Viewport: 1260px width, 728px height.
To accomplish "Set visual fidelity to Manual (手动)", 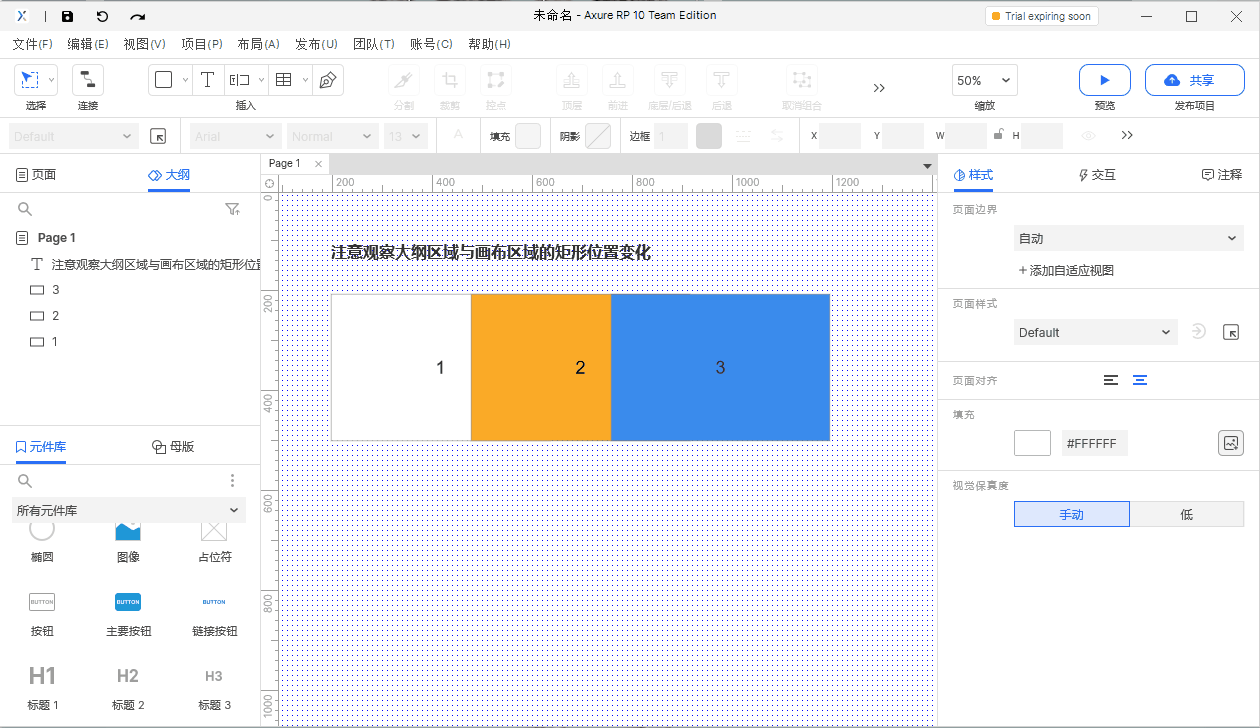I will [1072, 514].
